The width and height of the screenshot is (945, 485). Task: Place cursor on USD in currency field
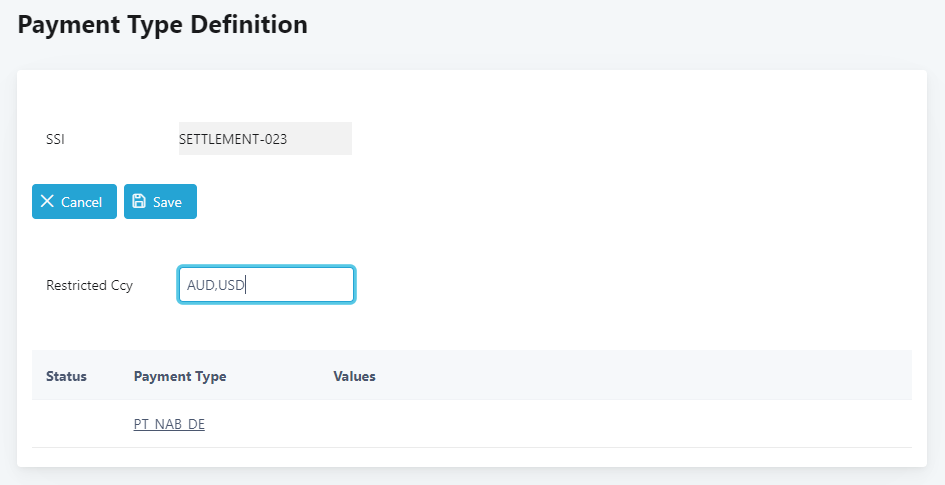(x=231, y=285)
